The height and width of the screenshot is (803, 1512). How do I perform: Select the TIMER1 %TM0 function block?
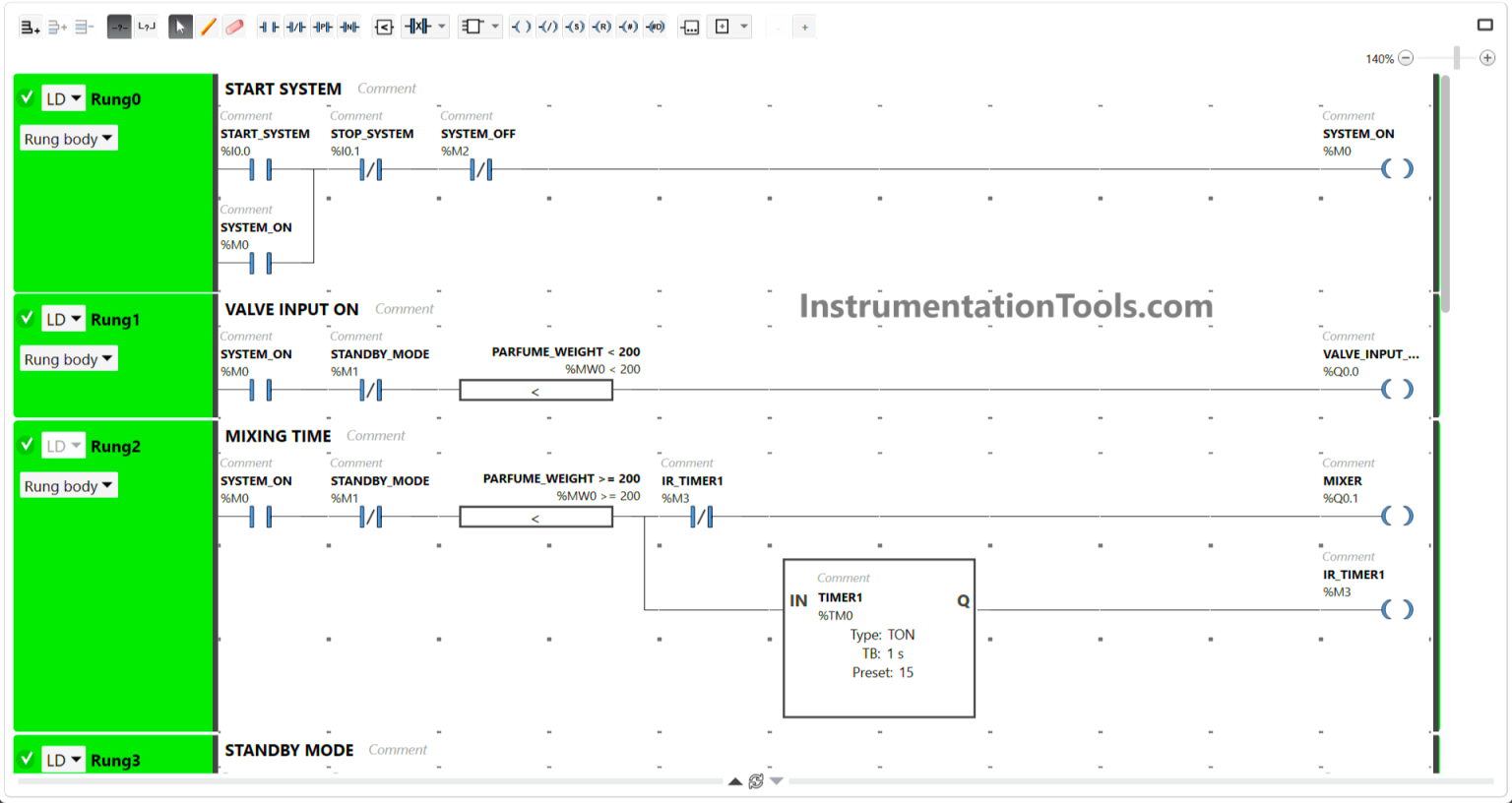(879, 639)
